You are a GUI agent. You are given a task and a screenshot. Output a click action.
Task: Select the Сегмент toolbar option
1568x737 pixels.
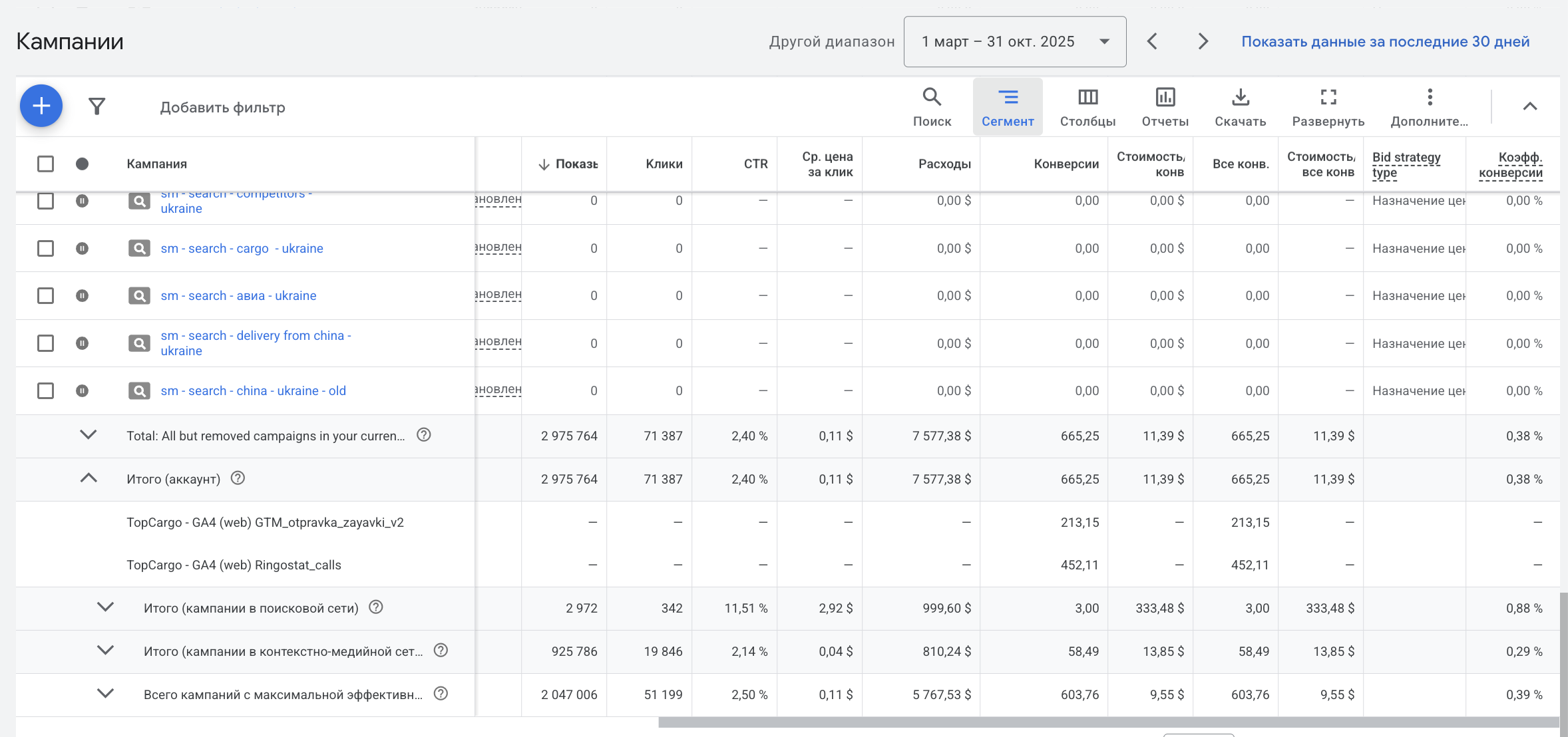coord(1008,106)
